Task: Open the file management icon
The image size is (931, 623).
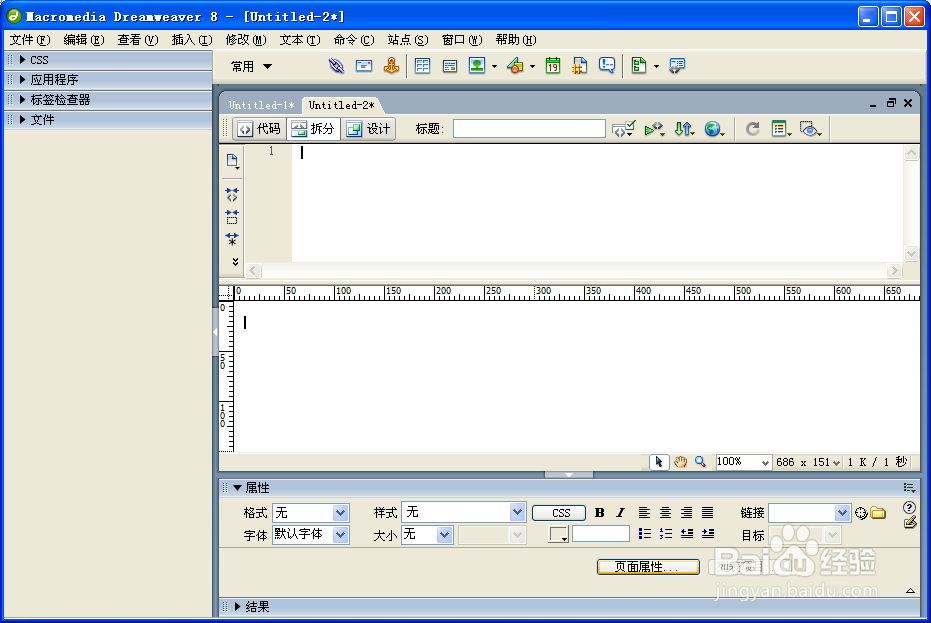Action: click(684, 129)
